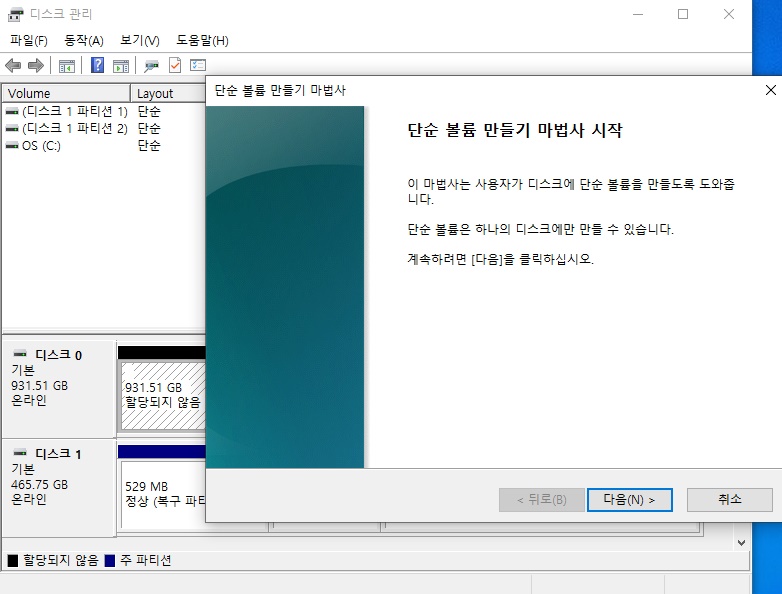782x594 pixels.
Task: Open the 도움말(H) menu
Action: pyautogui.click(x=202, y=40)
